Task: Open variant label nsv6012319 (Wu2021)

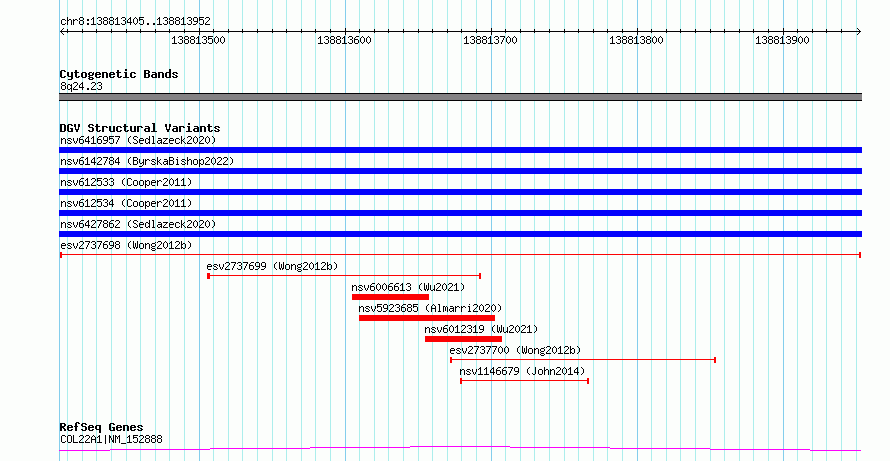Action: click(x=481, y=329)
